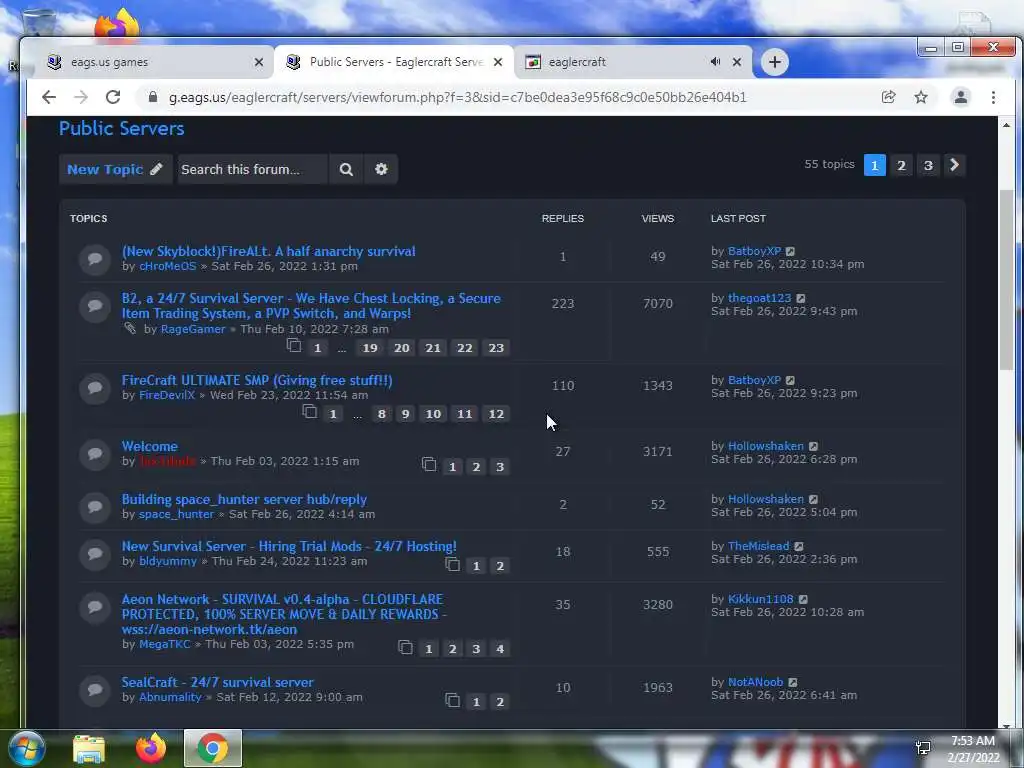The width and height of the screenshot is (1024, 768).
Task: Open the Welcome topic
Action: [x=150, y=446]
